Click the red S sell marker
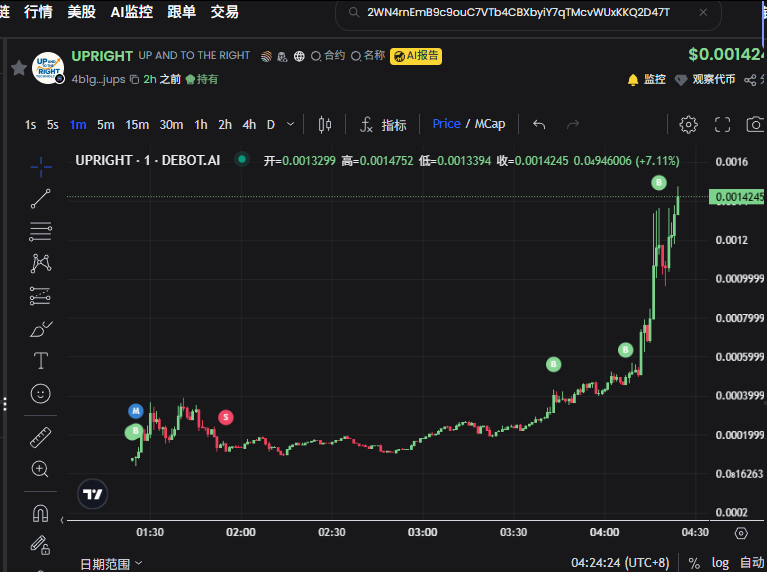Viewport: 767px width, 572px height. [226, 417]
